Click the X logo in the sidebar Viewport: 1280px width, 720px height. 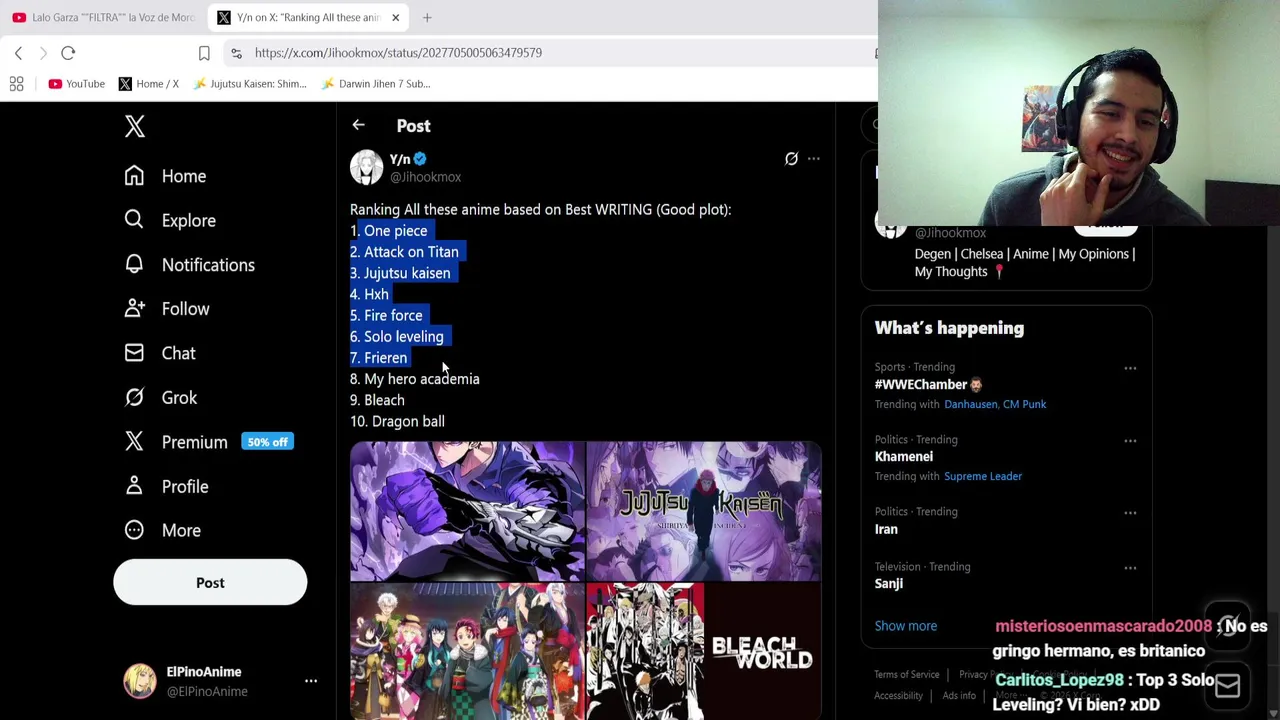click(135, 126)
